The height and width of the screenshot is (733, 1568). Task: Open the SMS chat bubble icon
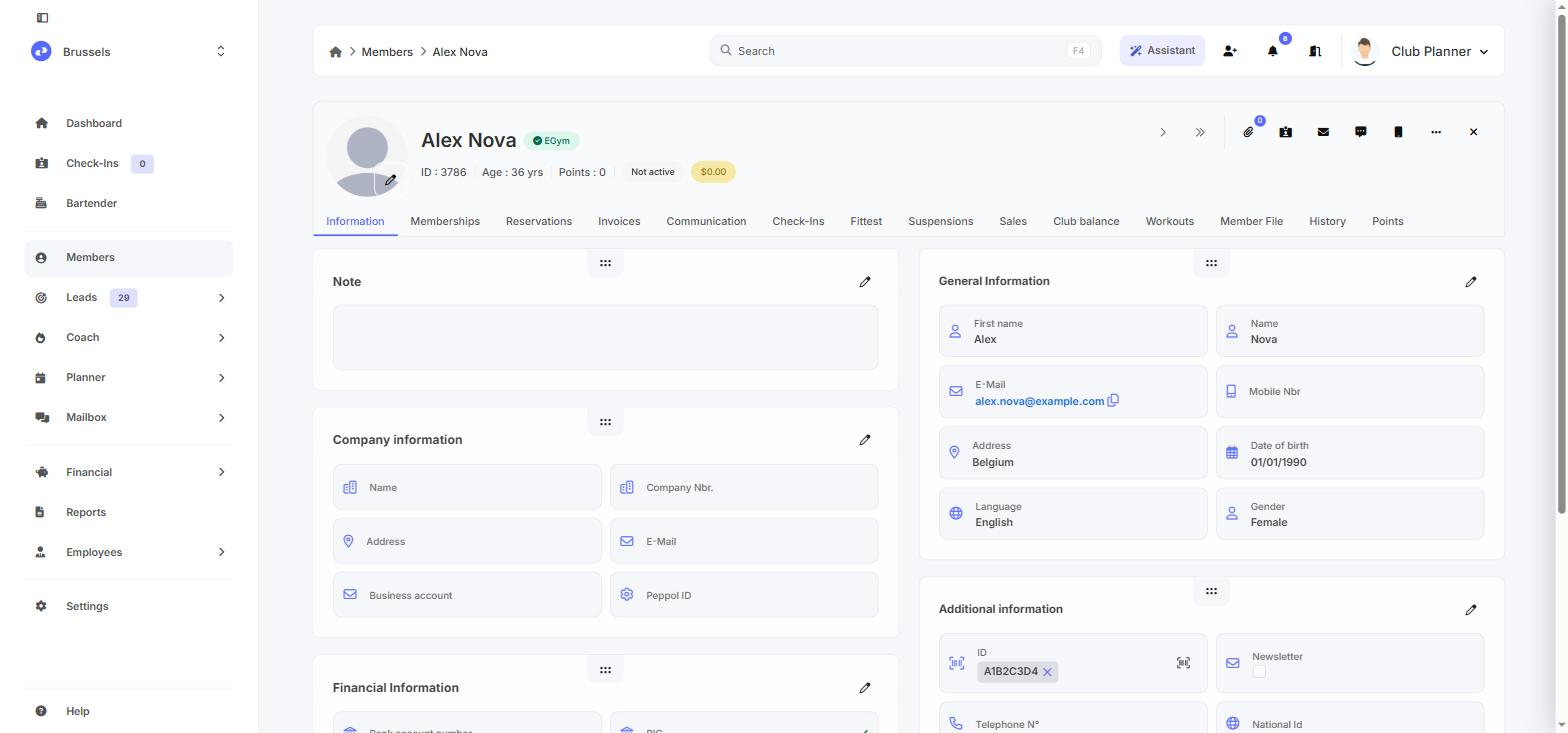click(1361, 132)
